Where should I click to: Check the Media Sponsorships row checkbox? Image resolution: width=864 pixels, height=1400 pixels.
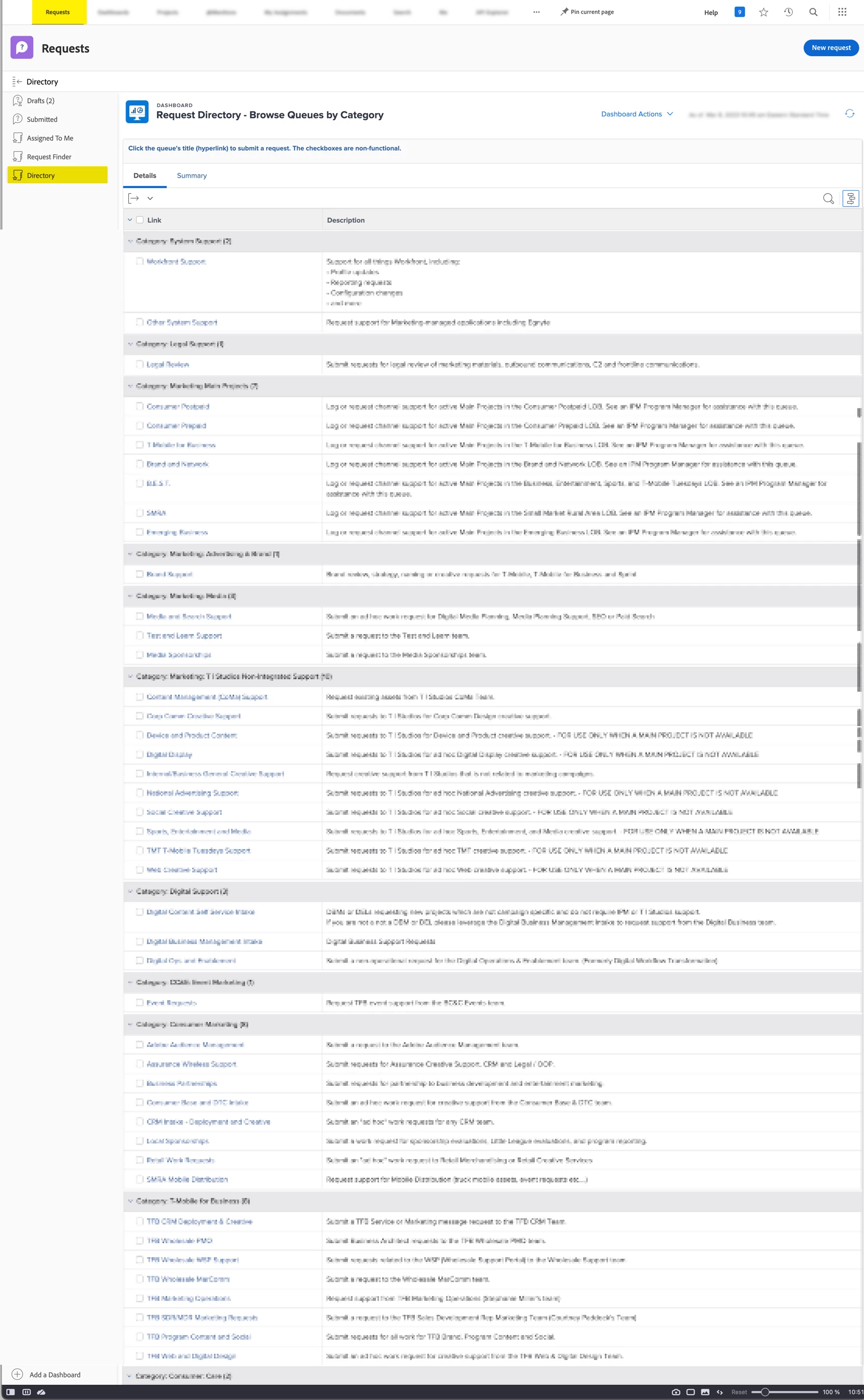pyautogui.click(x=140, y=655)
